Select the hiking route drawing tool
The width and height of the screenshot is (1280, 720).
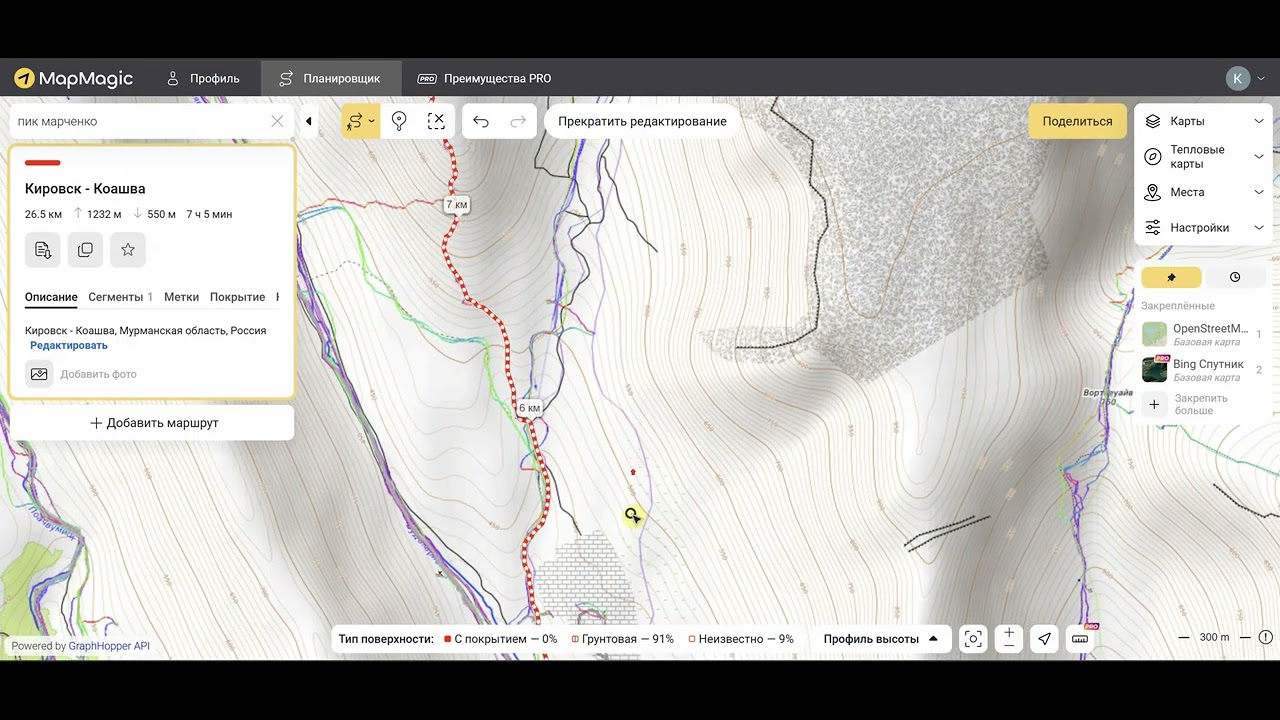click(354, 121)
